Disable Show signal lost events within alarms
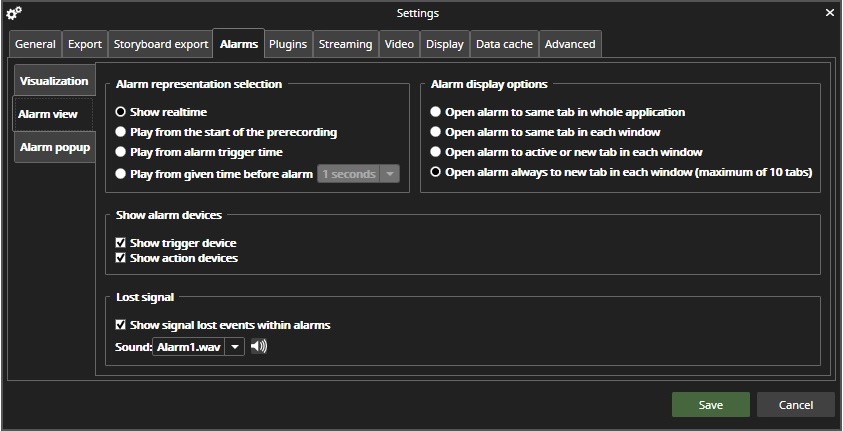Screen dimensions: 843x431 pyautogui.click(x=121, y=325)
